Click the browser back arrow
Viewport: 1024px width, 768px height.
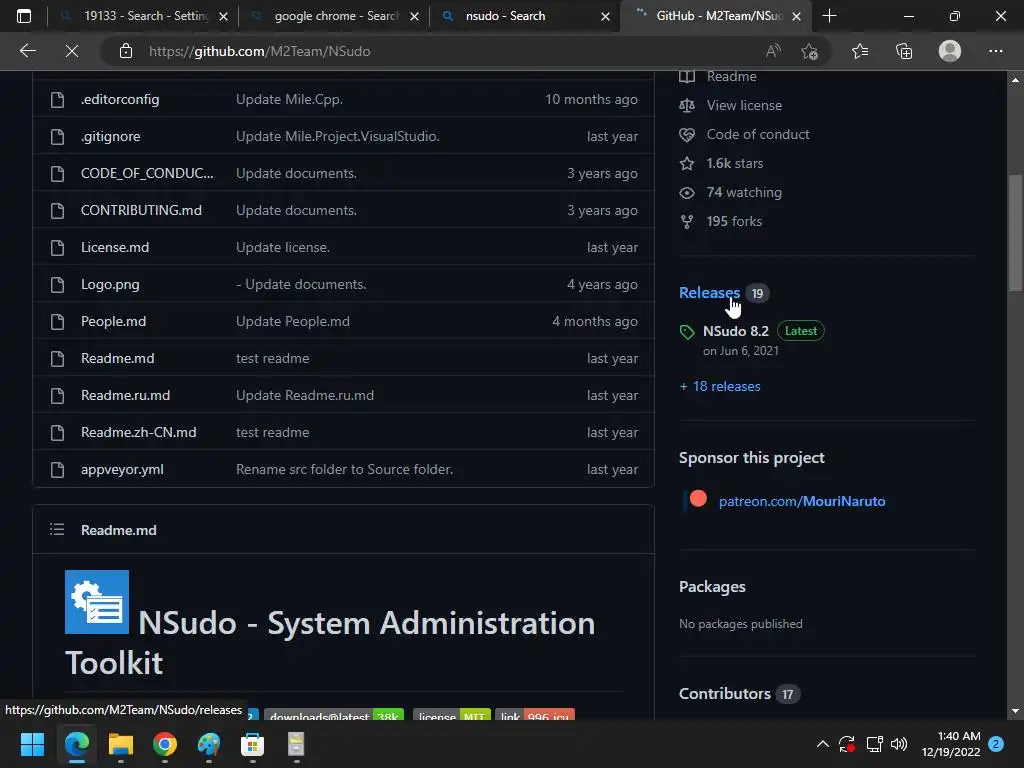point(27,51)
